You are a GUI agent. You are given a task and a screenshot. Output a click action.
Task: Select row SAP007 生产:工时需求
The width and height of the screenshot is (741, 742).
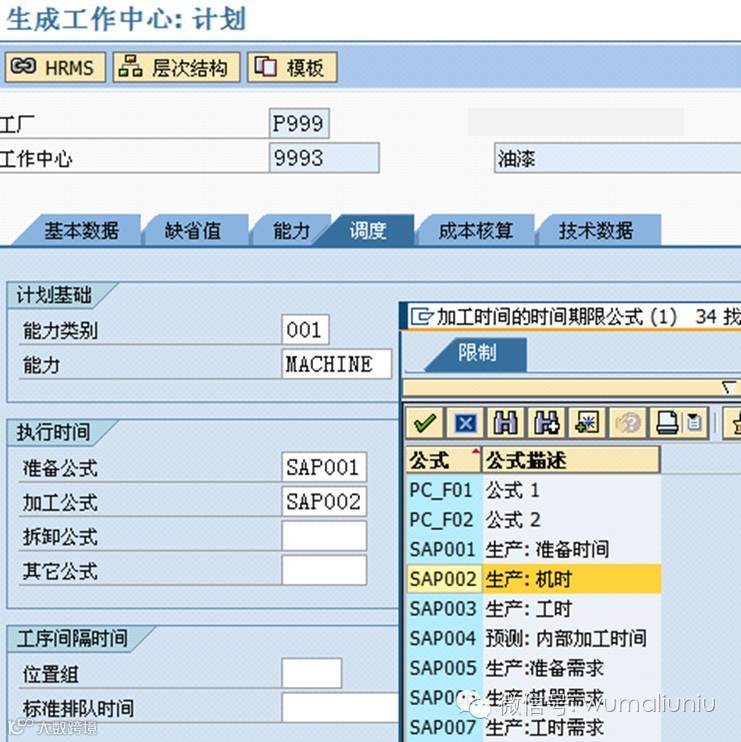(533, 727)
